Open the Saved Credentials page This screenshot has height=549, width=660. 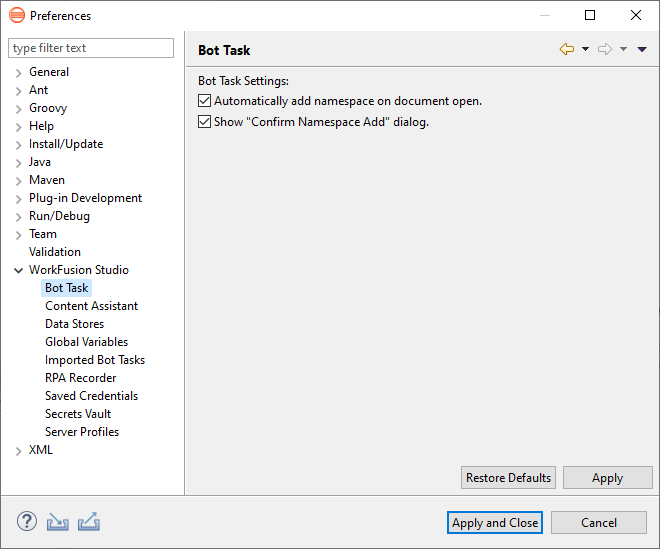point(91,396)
